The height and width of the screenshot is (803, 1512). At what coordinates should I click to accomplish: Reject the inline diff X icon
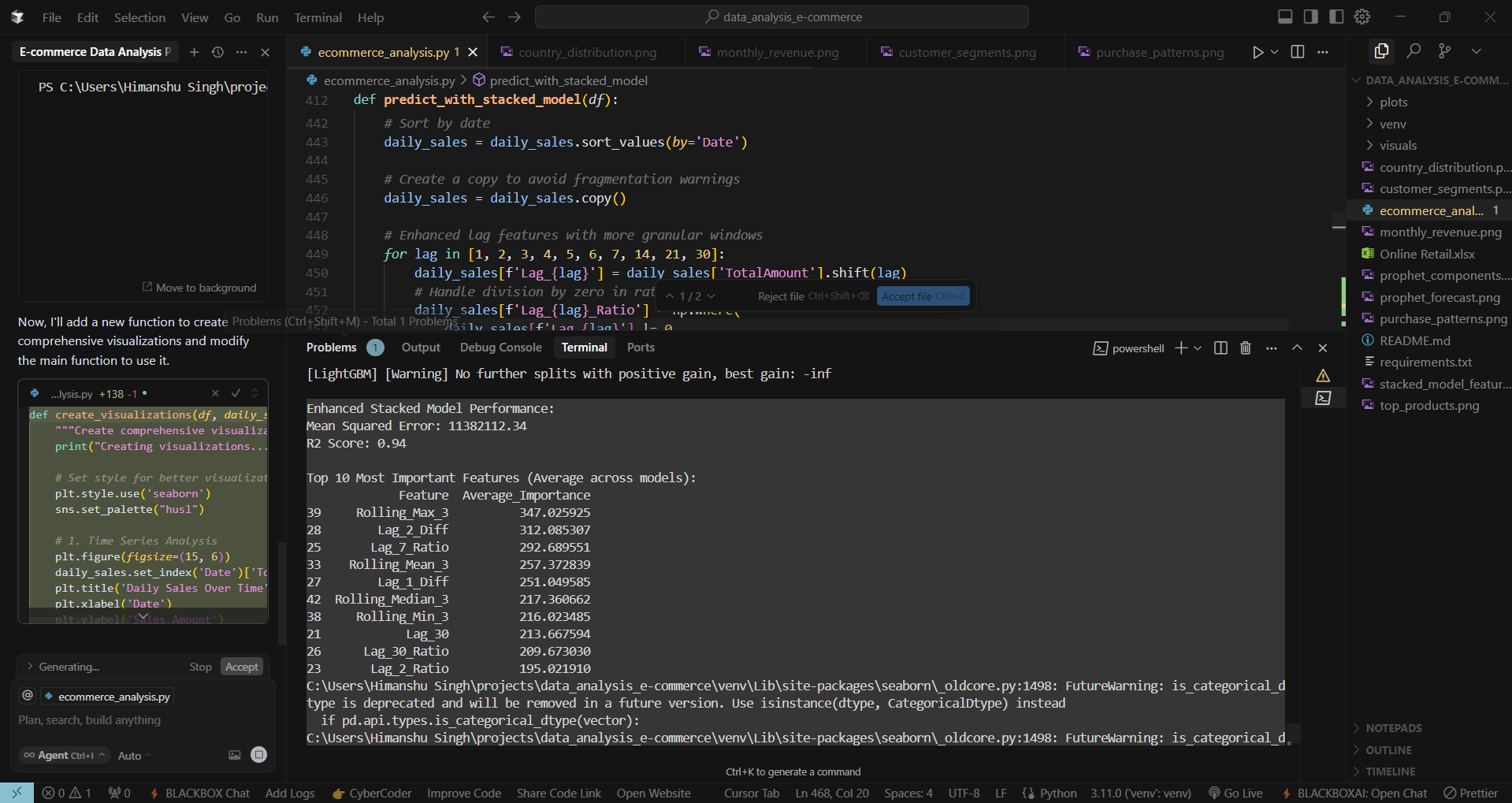215,393
